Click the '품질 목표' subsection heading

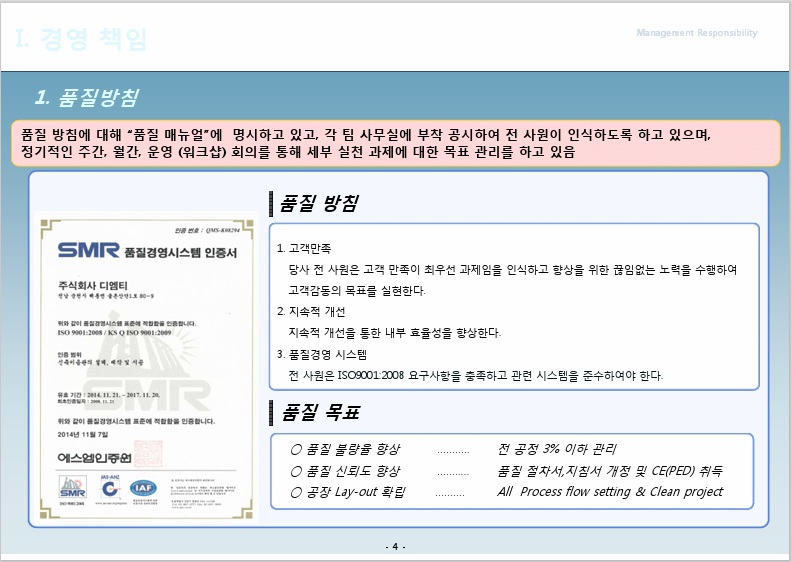click(x=320, y=413)
